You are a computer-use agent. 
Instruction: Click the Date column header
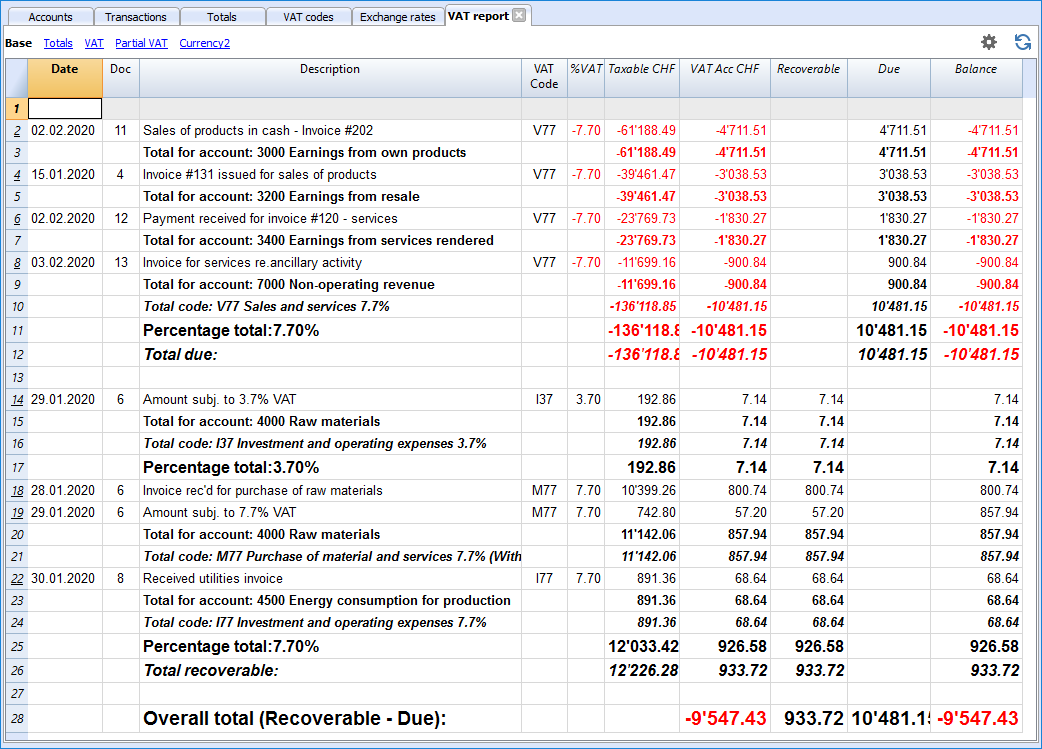point(64,68)
